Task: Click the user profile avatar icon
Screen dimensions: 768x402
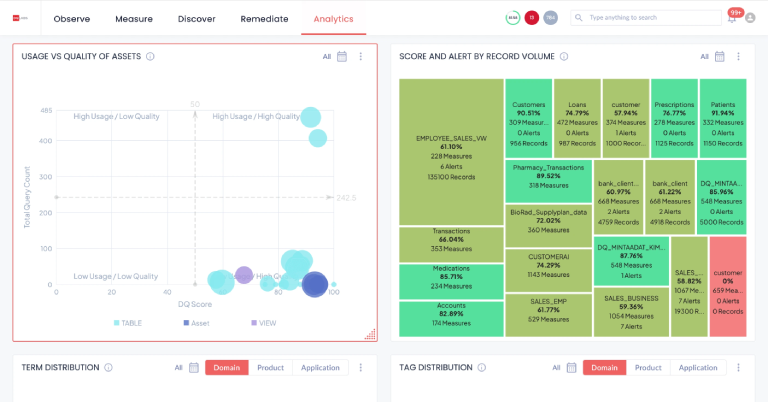Action: coord(750,18)
